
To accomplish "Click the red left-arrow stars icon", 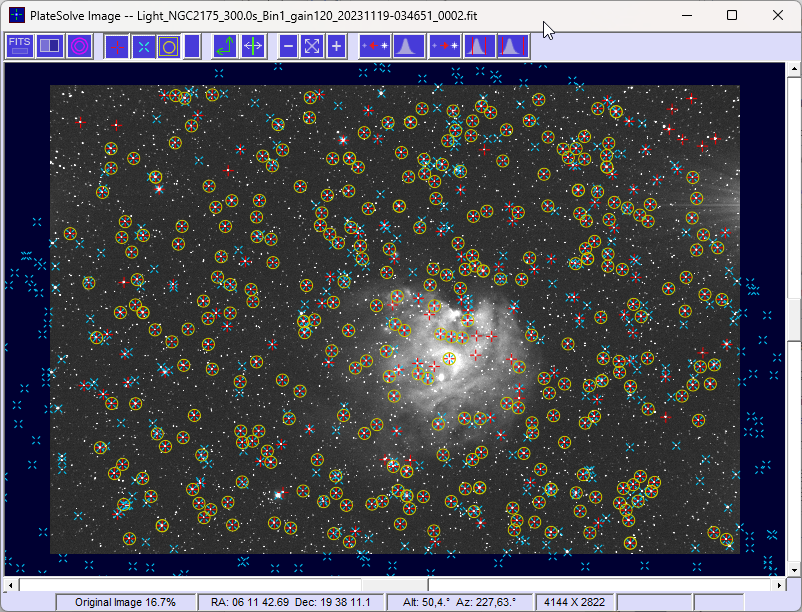I will click(375, 47).
